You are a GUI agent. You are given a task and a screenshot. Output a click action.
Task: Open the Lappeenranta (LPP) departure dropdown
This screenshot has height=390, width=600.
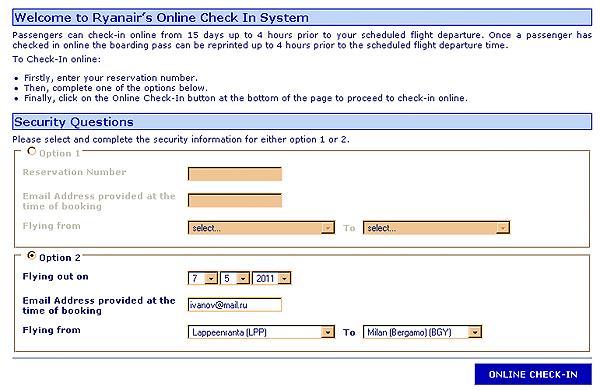click(261, 332)
